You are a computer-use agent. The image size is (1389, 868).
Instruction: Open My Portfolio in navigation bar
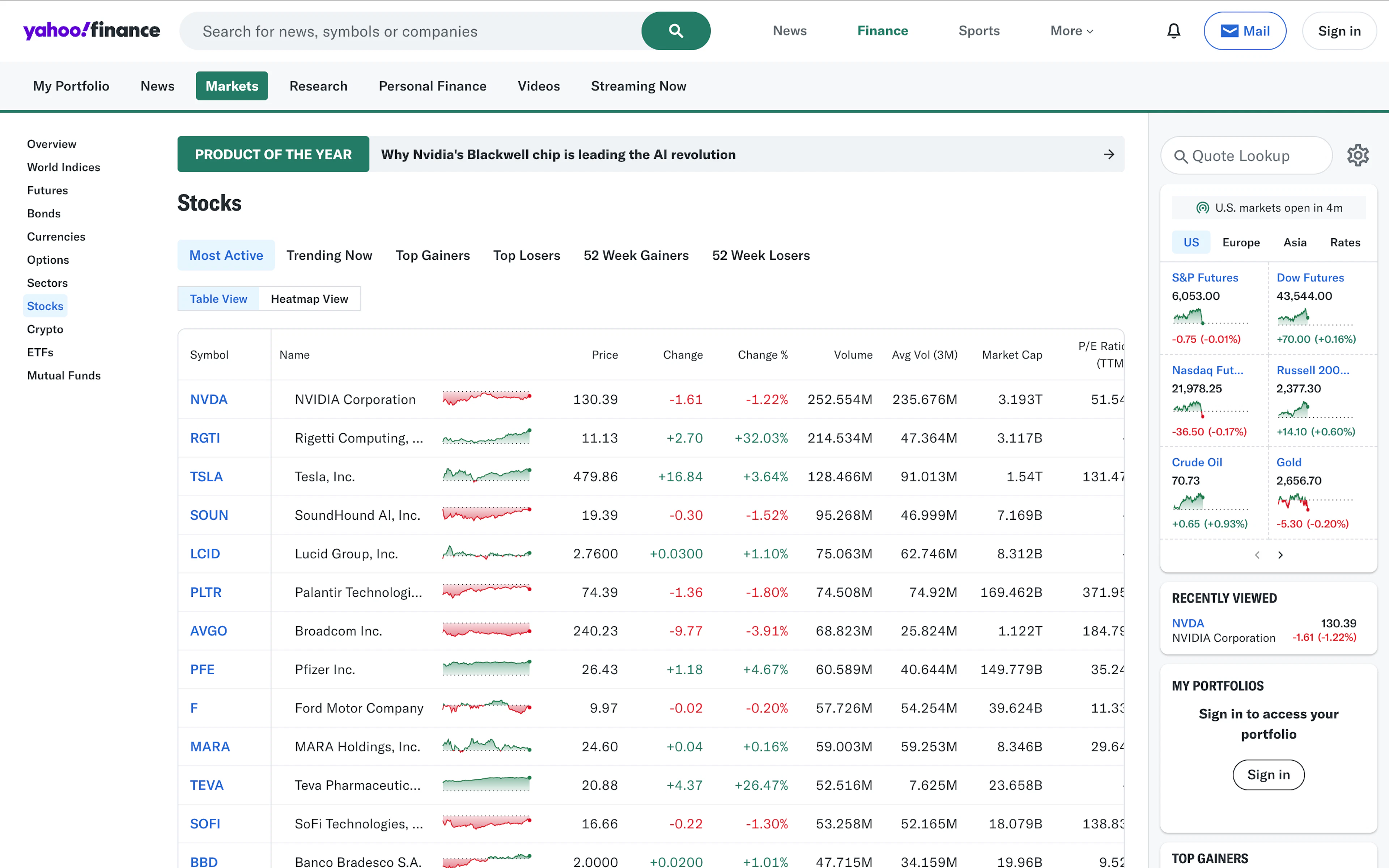click(71, 86)
